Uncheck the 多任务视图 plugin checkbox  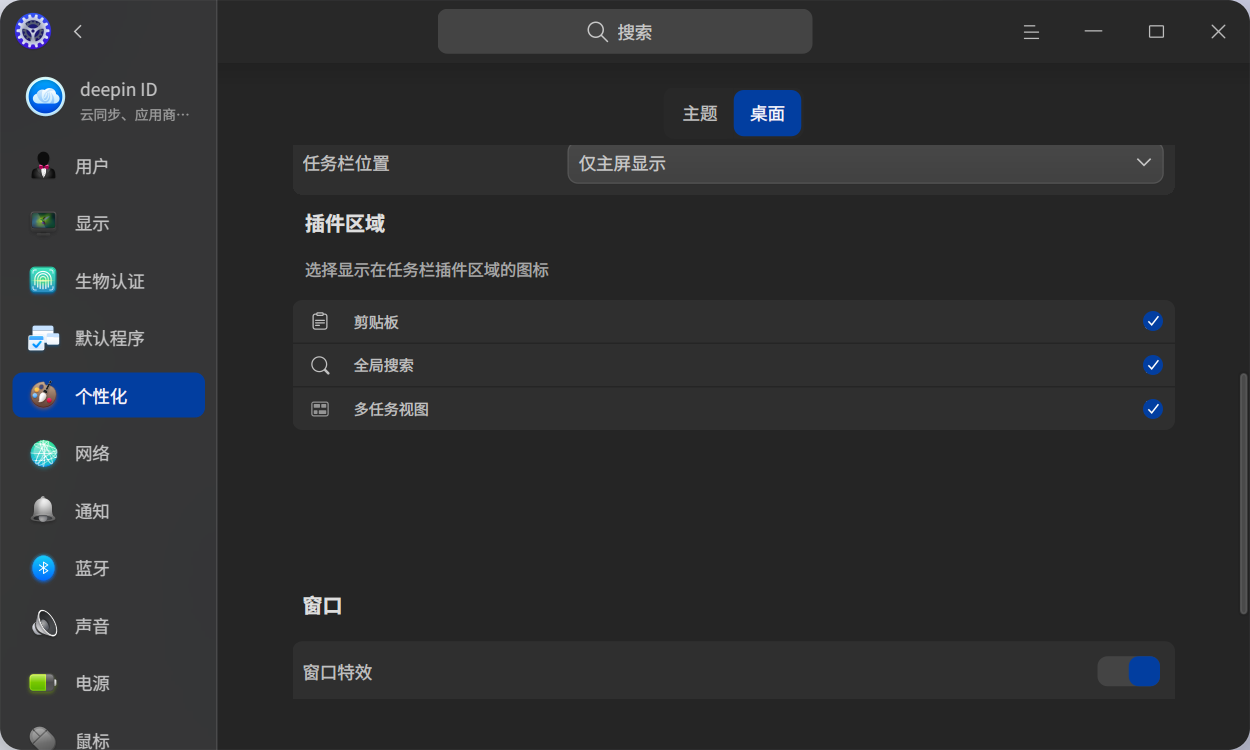coord(1153,408)
